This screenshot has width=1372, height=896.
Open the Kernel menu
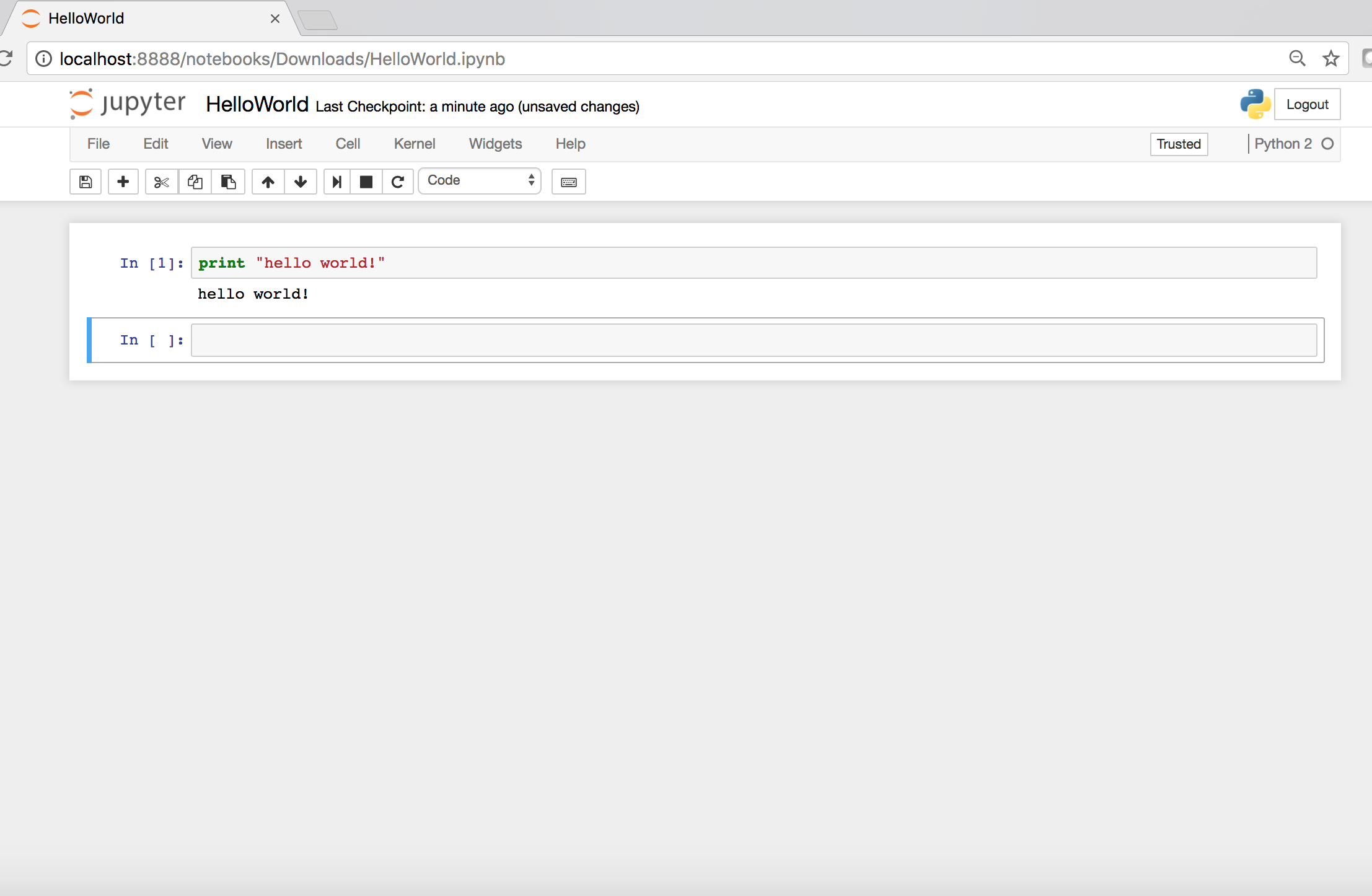click(414, 144)
